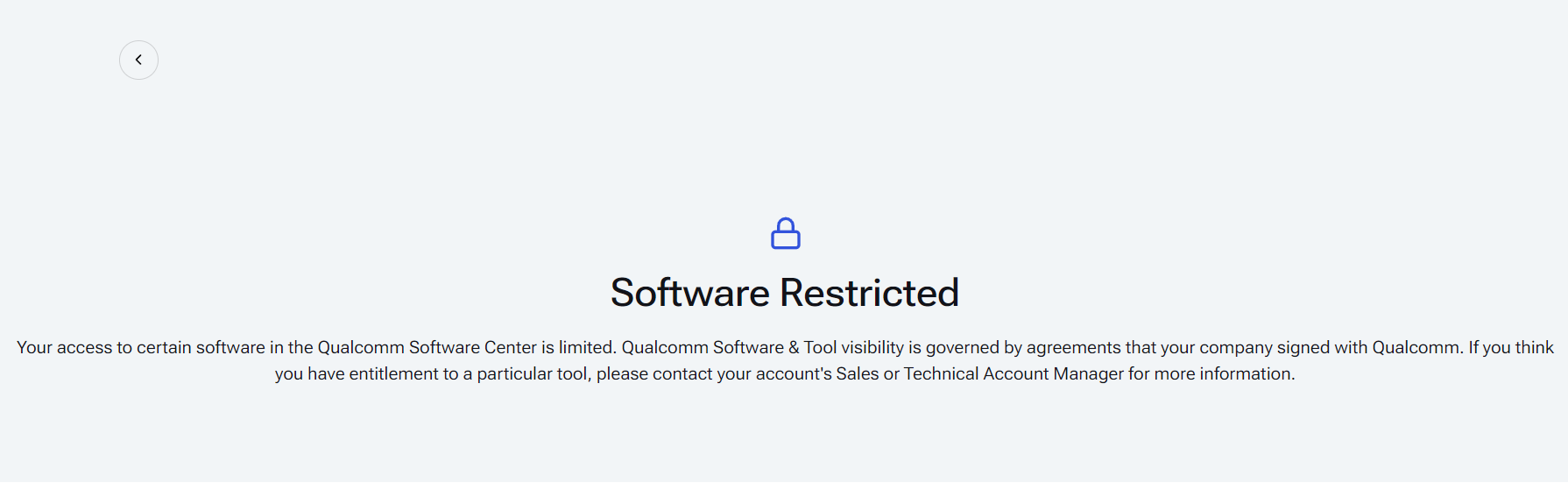The width and height of the screenshot is (1568, 483).
Task: Click the "Qualcomm Software Center" text
Action: [x=427, y=347]
